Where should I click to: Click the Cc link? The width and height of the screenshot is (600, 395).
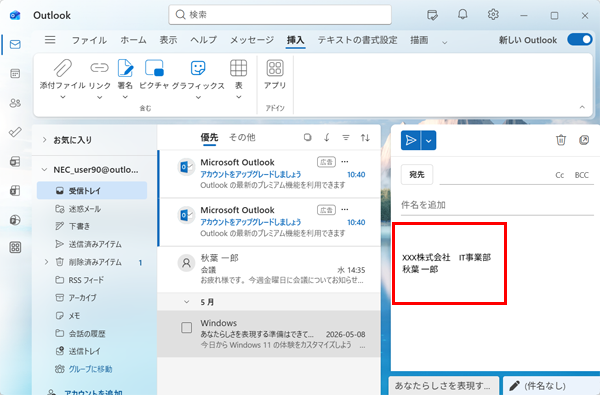559,175
